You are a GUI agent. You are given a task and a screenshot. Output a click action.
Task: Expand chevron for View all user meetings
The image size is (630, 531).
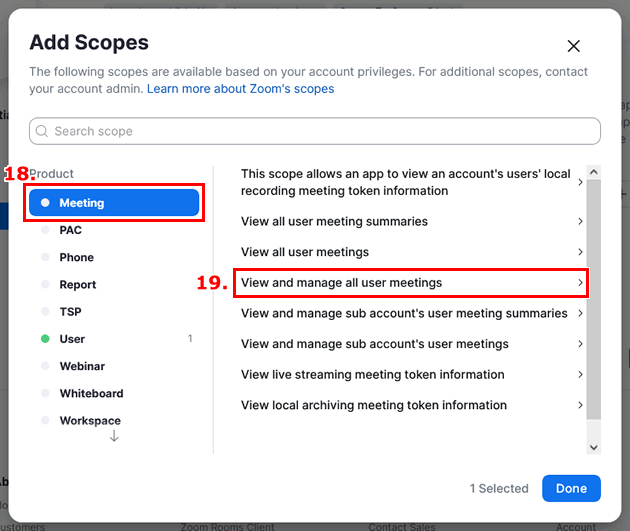tap(580, 252)
